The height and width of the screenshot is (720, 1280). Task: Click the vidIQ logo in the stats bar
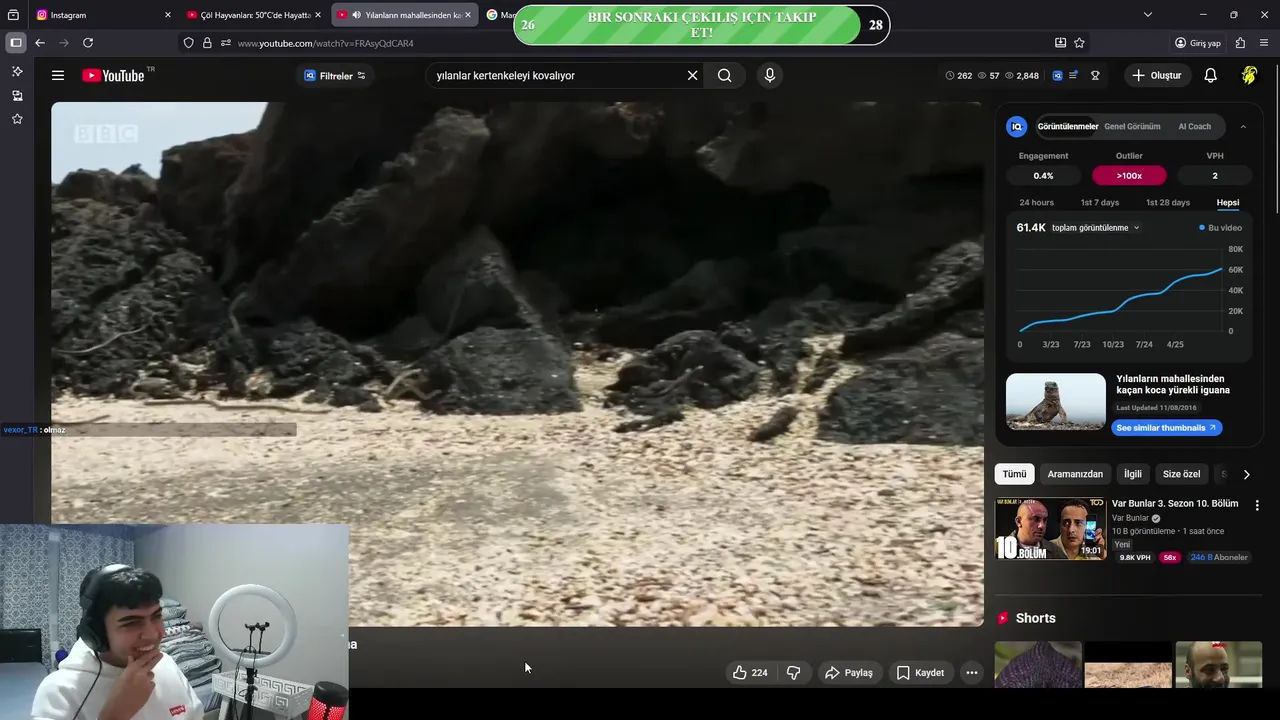1057,75
